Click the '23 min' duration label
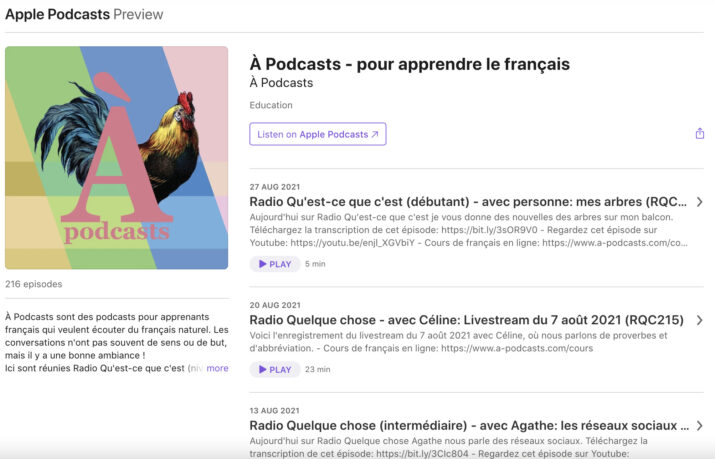The image size is (715, 459). (x=317, y=369)
